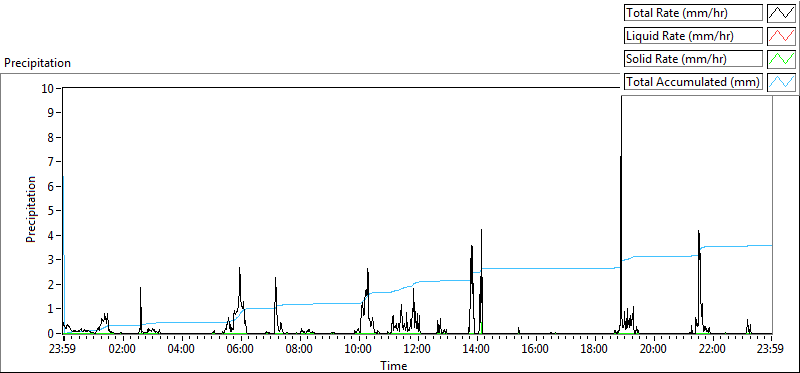
Task: Click the Liquid Rate red plot icon
Action: click(x=782, y=36)
